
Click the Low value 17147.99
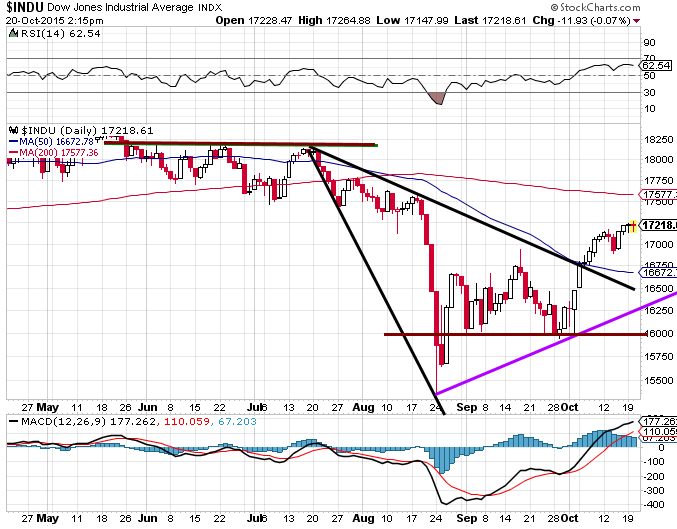426,20
